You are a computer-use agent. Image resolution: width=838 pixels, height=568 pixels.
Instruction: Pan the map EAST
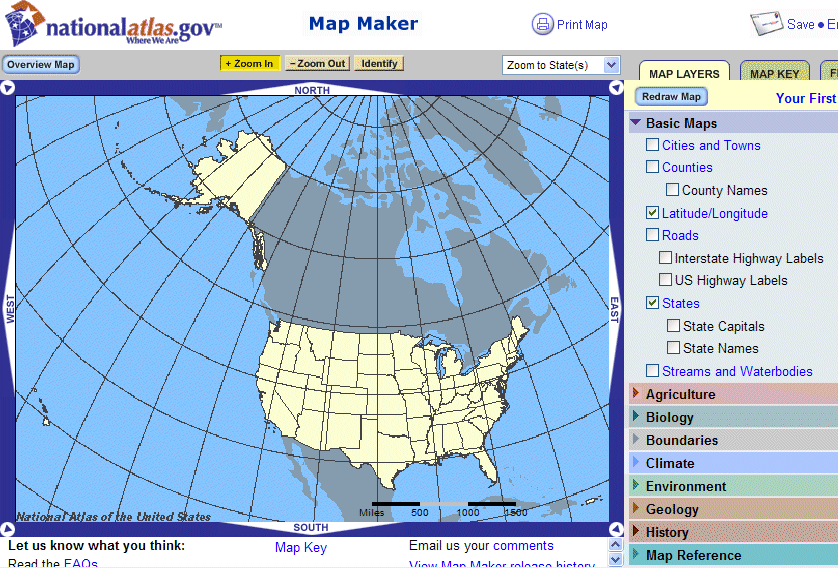[615, 310]
